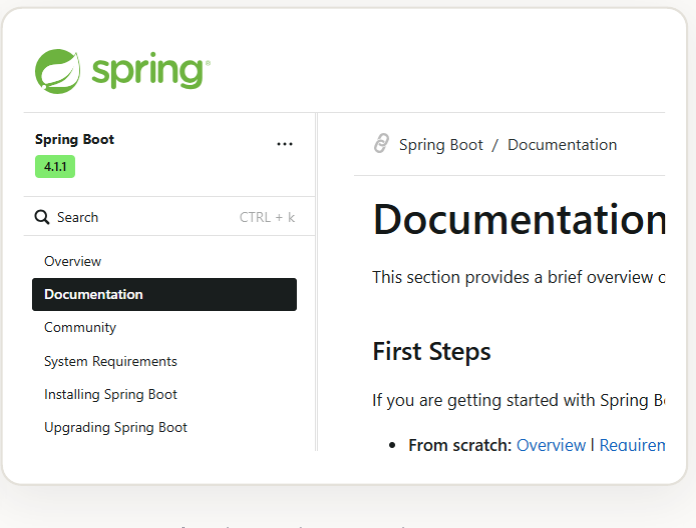This screenshot has width=696, height=528.
Task: Click the chain link breadcrumb icon
Action: pos(381,143)
